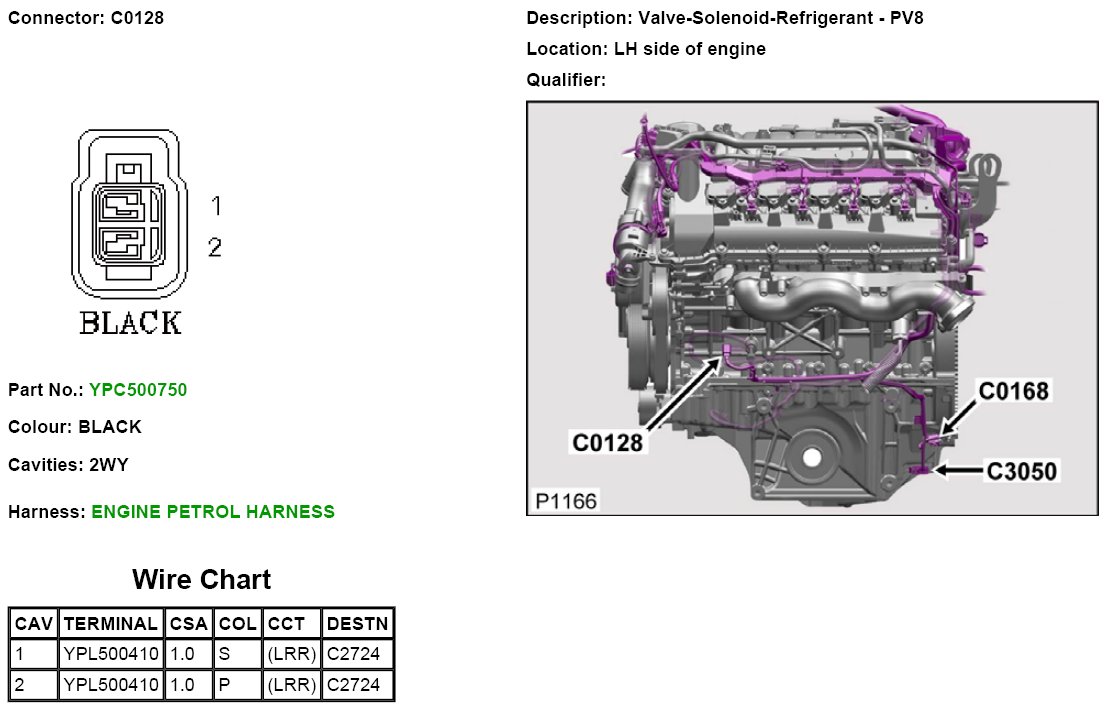The width and height of the screenshot is (1109, 710).
Task: Click the BLACK caption under connector drawing
Action: pyautogui.click(x=130, y=323)
